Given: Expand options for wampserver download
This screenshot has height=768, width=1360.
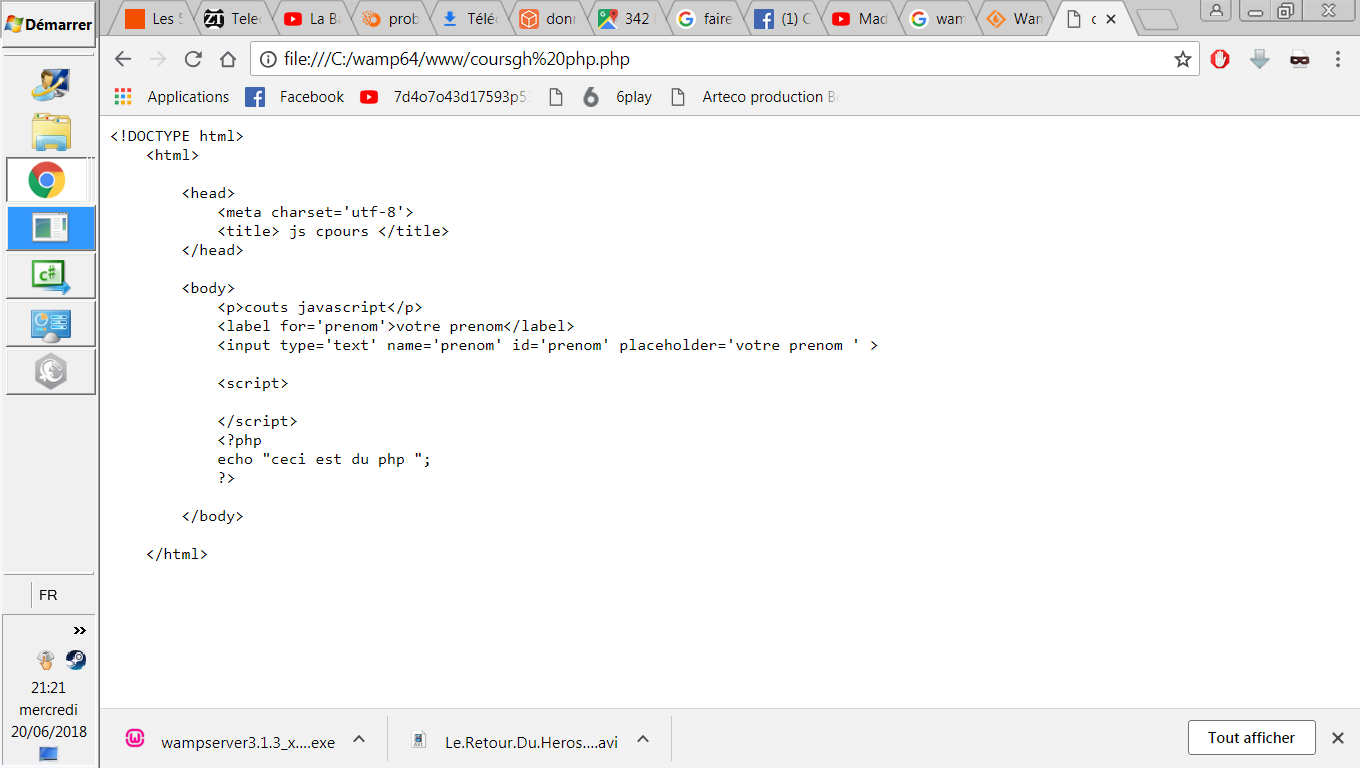Looking at the screenshot, I should (x=359, y=739).
